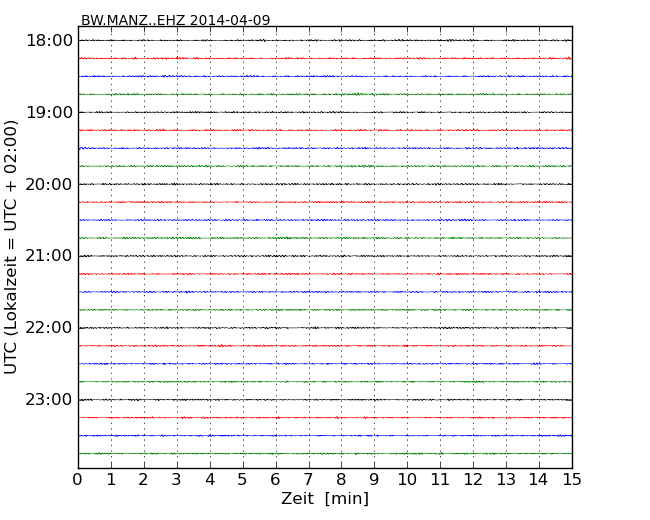Image resolution: width=650 pixels, height=520 pixels.
Task: Click the 22:00 time label
Action: click(49, 328)
